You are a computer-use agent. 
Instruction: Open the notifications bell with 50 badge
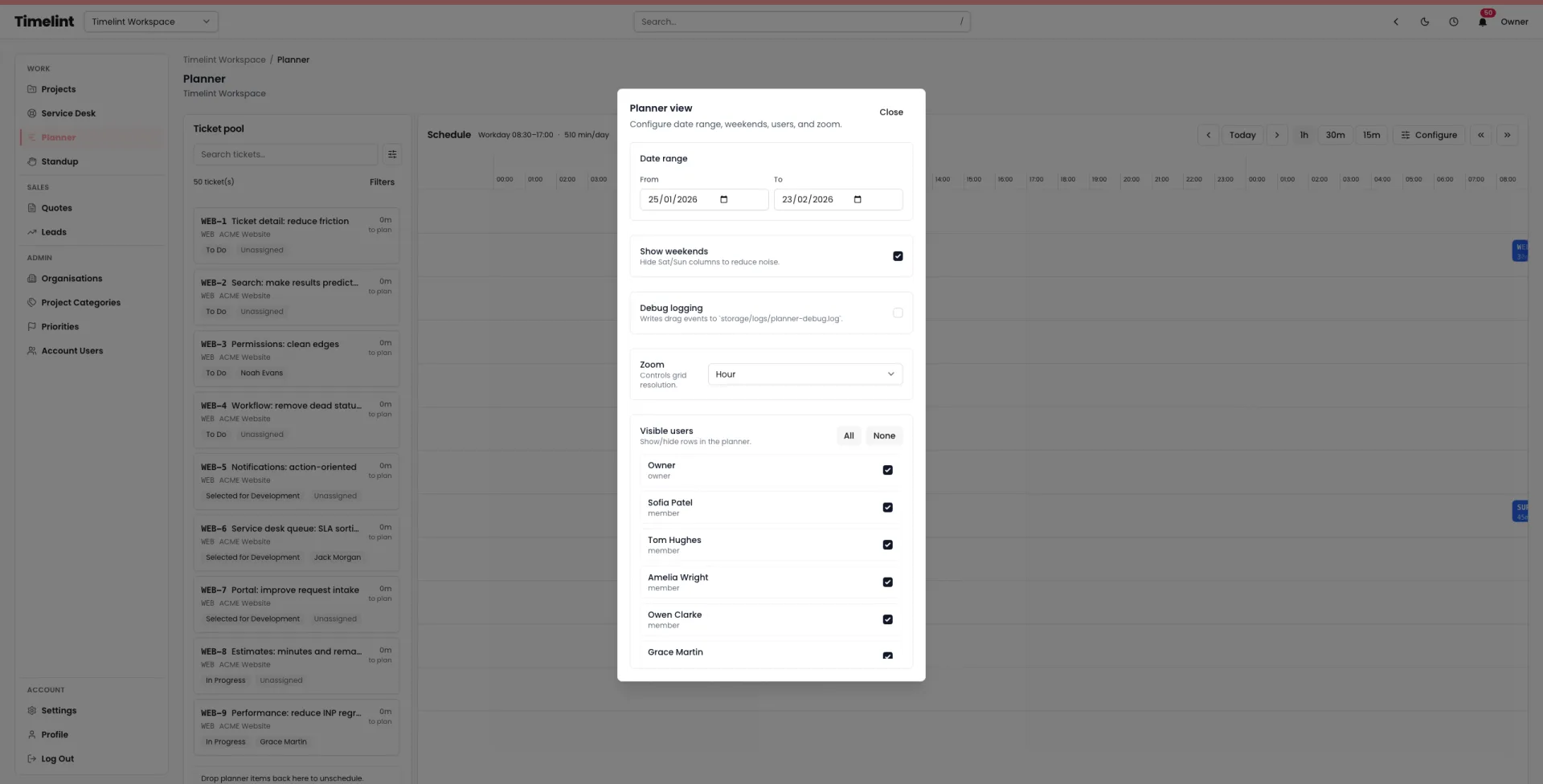pyautogui.click(x=1482, y=22)
